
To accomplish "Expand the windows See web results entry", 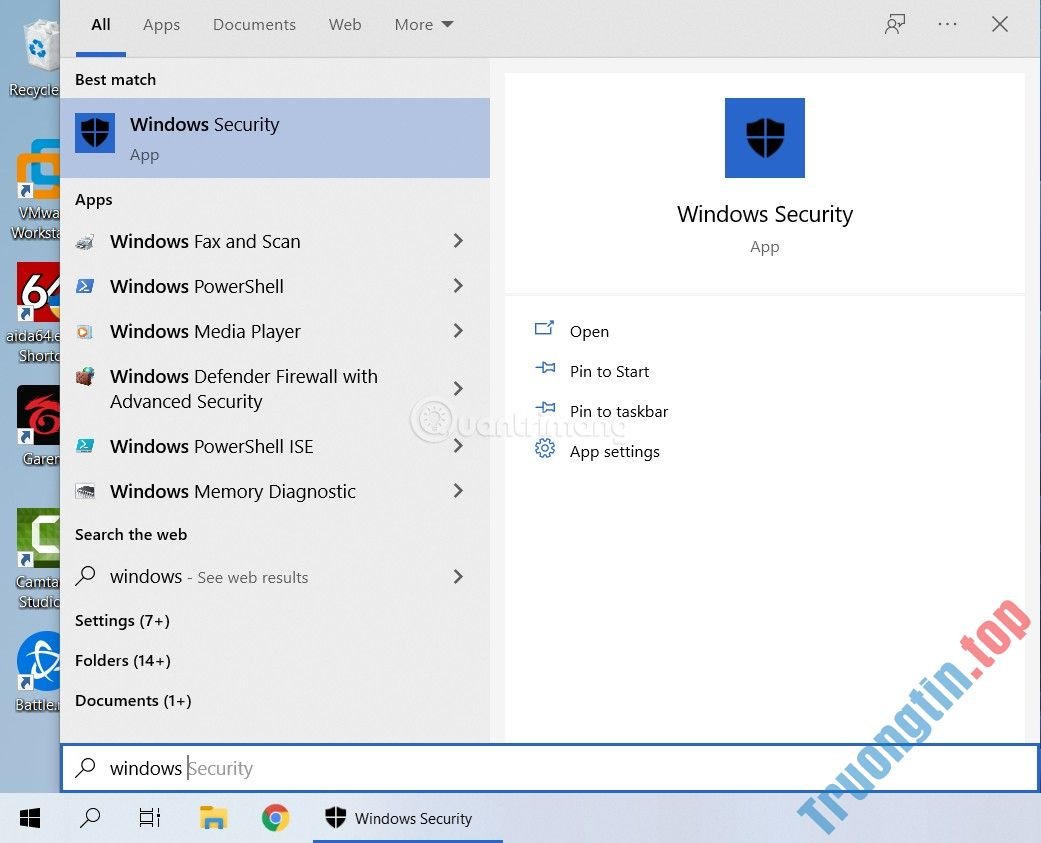I will (x=458, y=576).
